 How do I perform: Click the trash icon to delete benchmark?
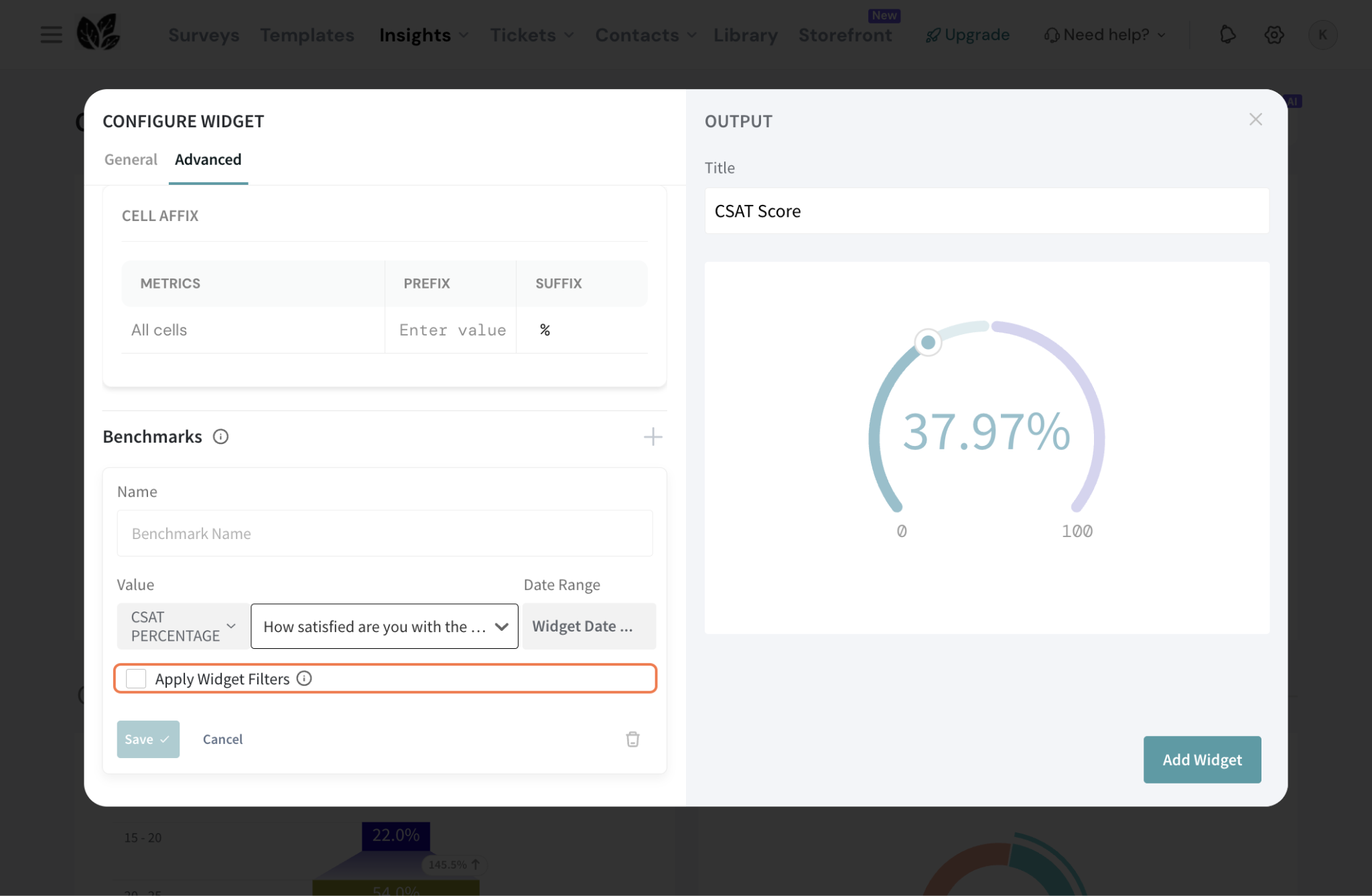(632, 739)
